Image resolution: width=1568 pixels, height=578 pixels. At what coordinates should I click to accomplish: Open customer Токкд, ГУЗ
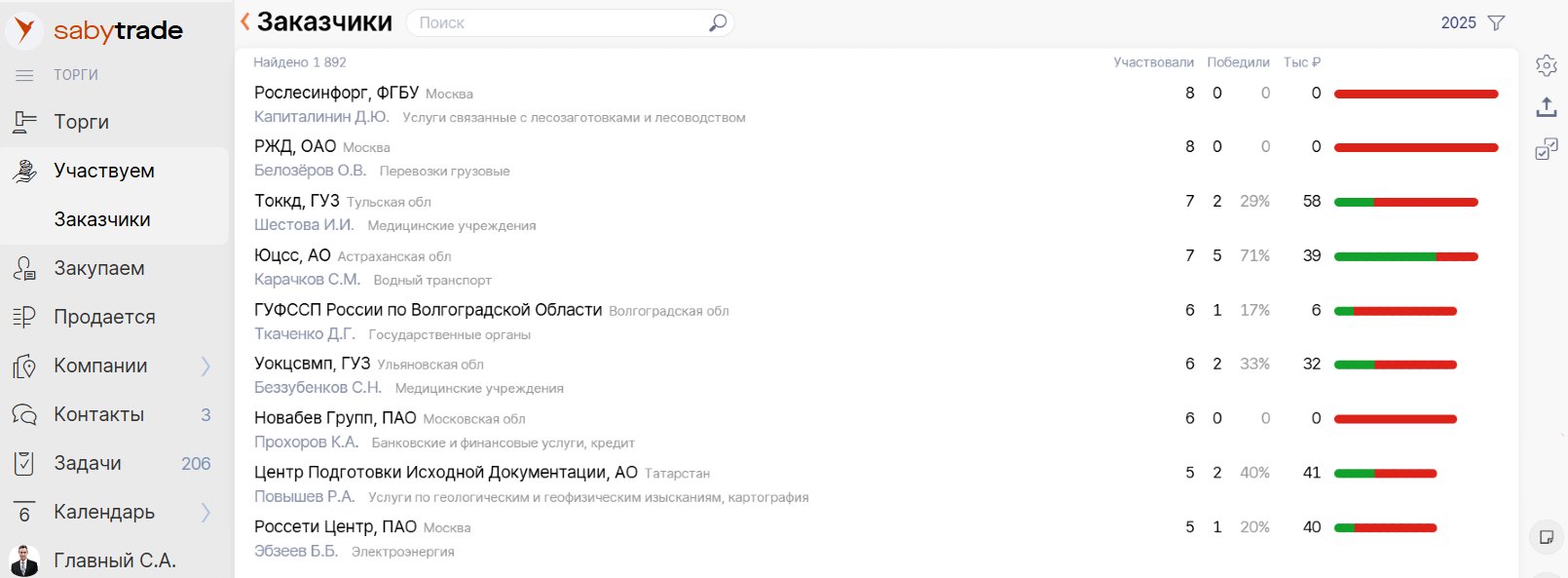pos(297,201)
